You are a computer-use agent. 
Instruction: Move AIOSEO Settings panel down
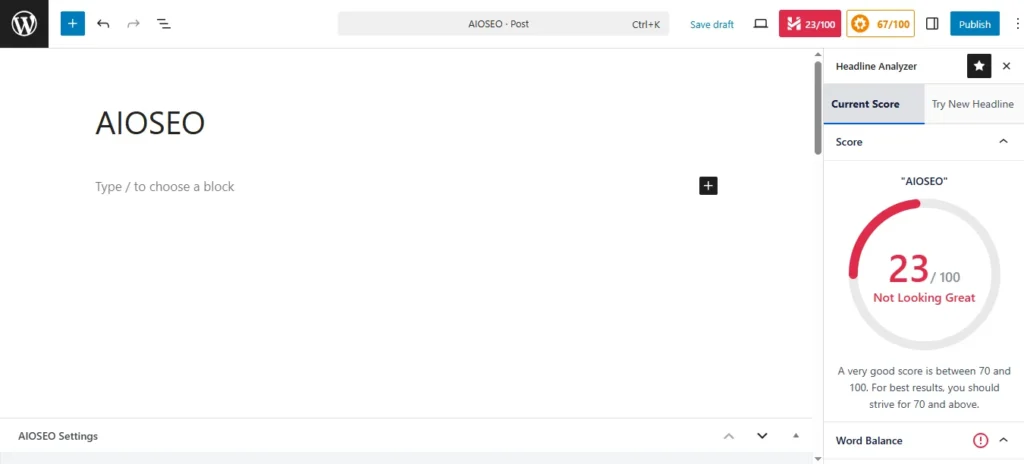(x=761, y=436)
